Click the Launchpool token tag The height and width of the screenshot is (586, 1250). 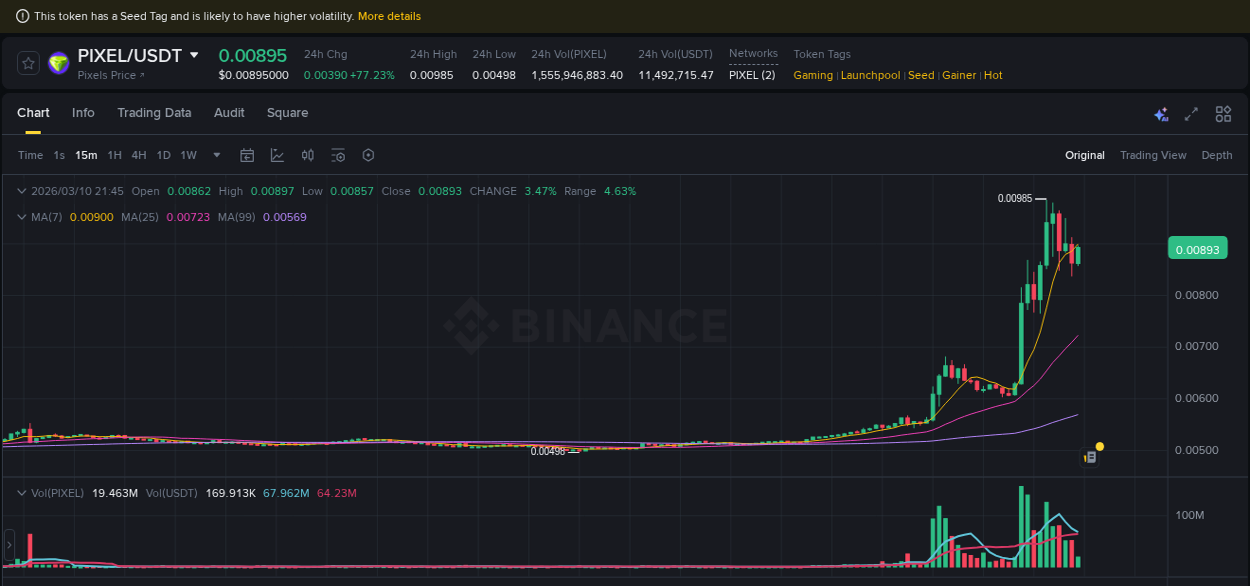click(x=870, y=75)
